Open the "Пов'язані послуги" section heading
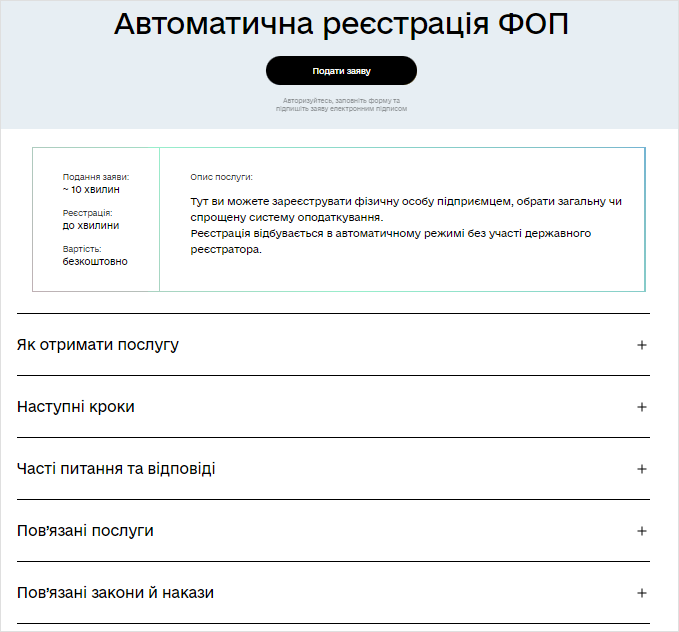The width and height of the screenshot is (679, 632). [86, 531]
